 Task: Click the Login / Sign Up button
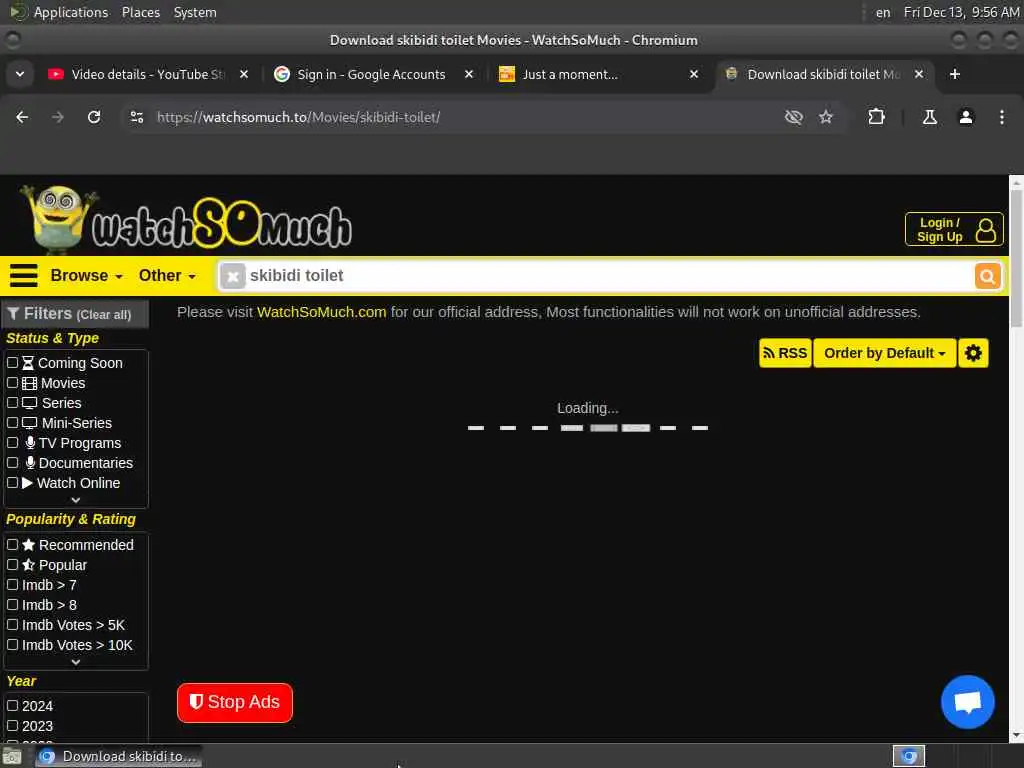coord(953,229)
